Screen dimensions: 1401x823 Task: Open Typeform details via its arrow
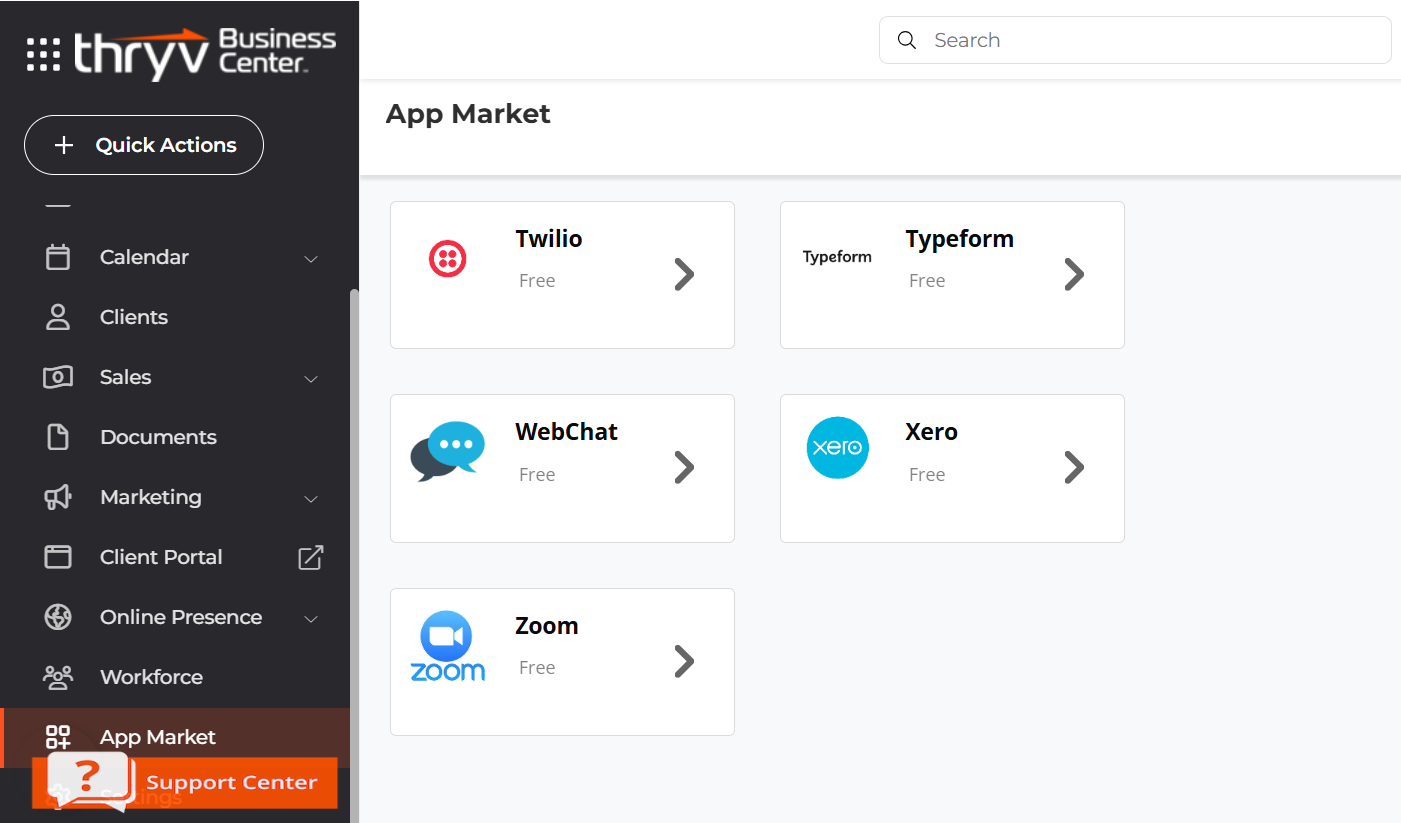pyautogui.click(x=1074, y=274)
